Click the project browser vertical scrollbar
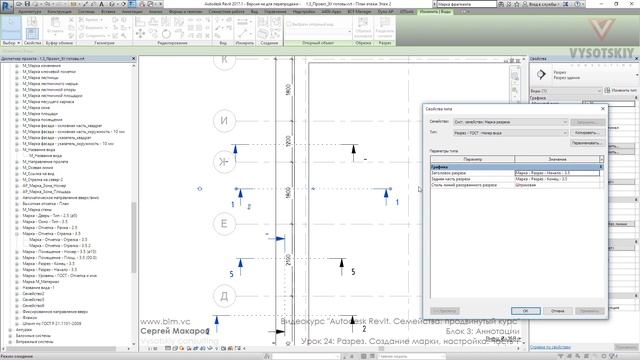The width and height of the screenshot is (640, 360). click(x=133, y=238)
